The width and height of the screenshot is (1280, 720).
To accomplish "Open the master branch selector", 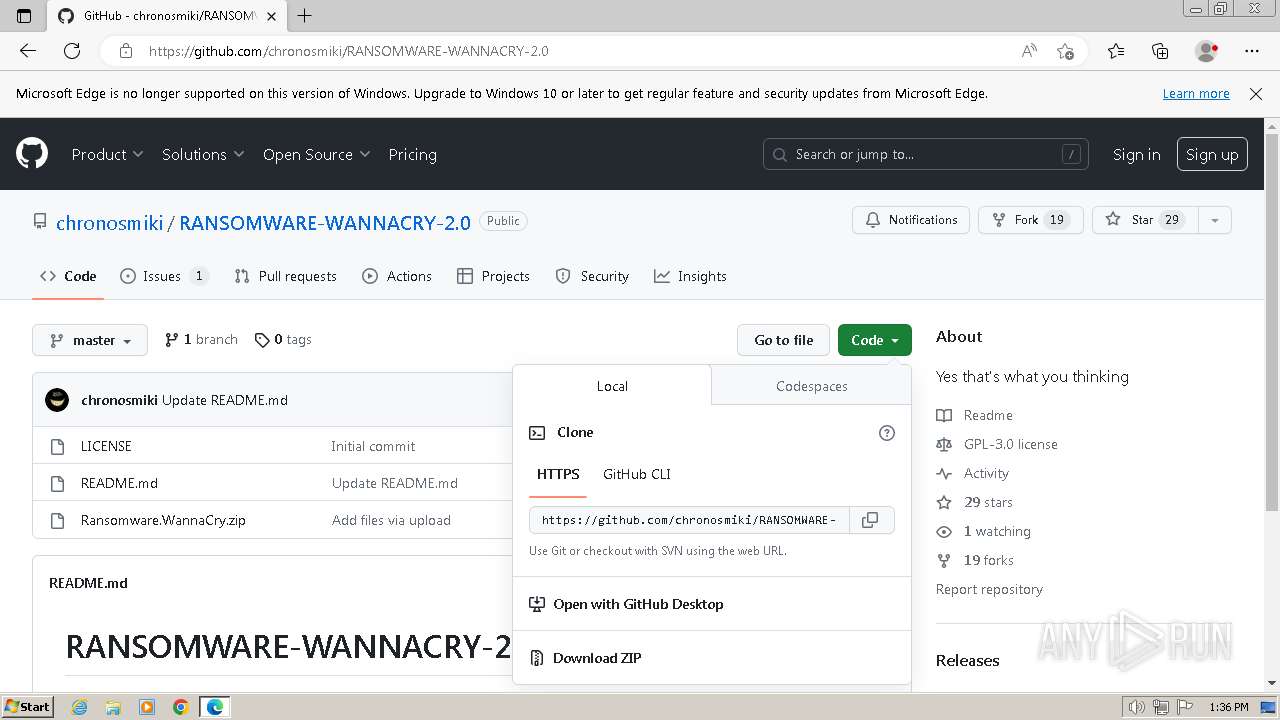I will pos(90,340).
